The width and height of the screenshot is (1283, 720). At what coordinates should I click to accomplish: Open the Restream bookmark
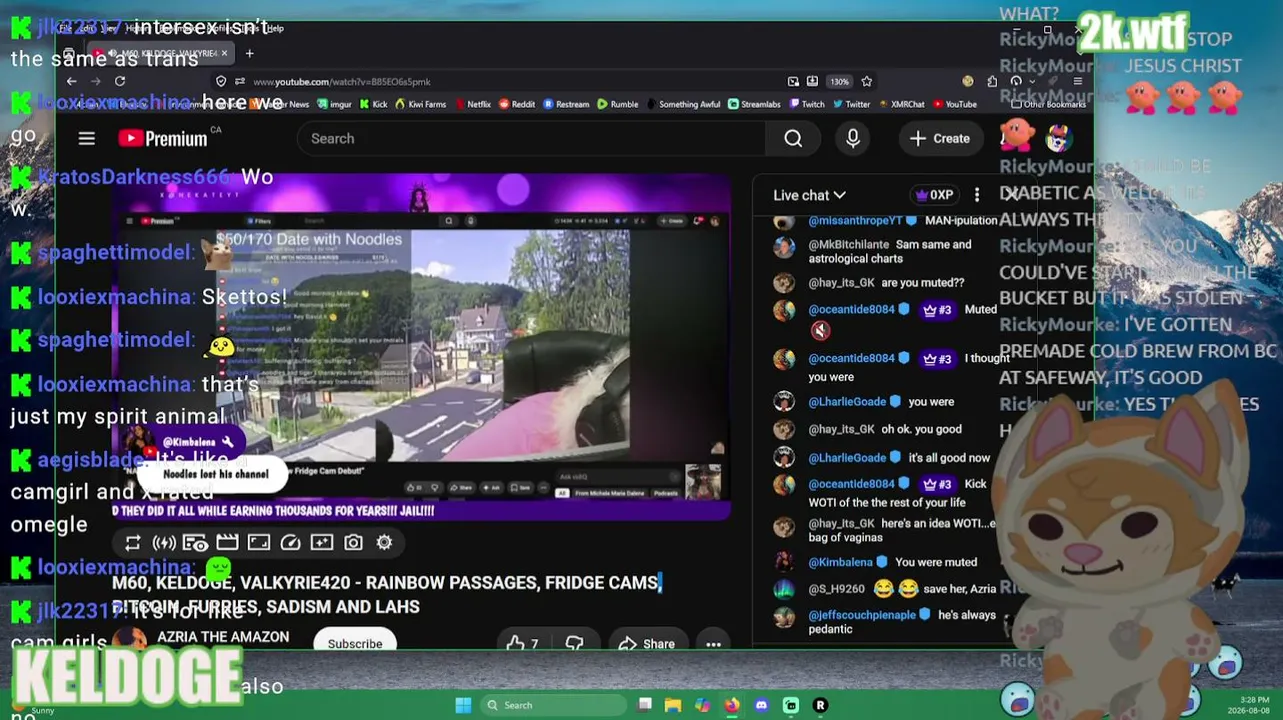point(567,104)
